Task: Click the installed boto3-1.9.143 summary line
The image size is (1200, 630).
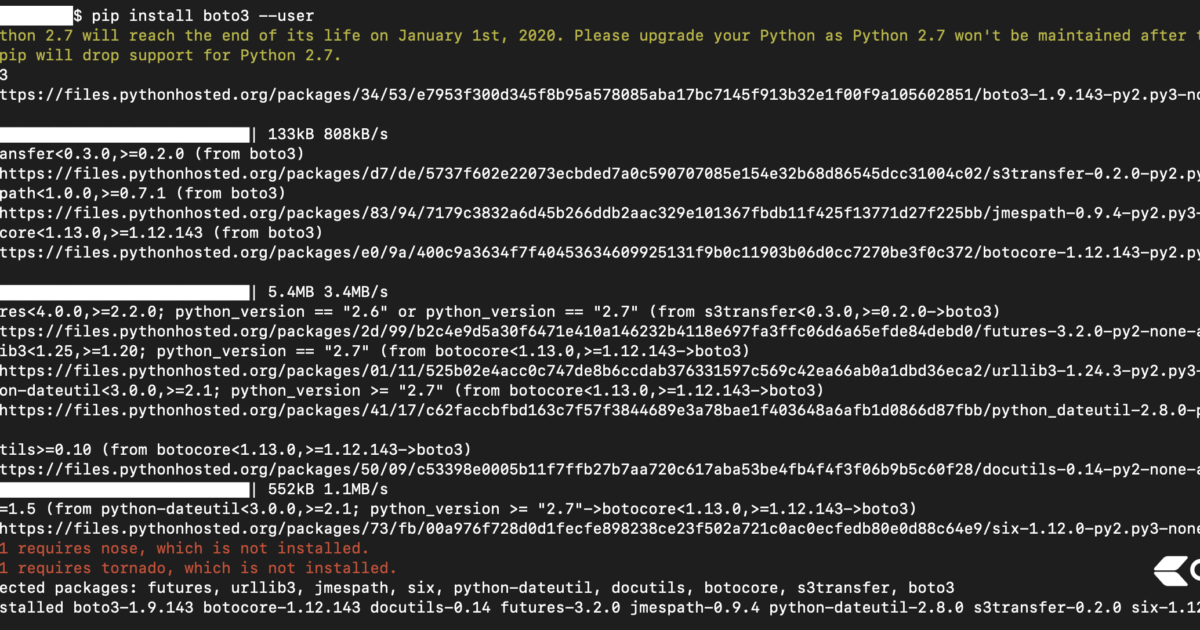Action: [x=600, y=607]
